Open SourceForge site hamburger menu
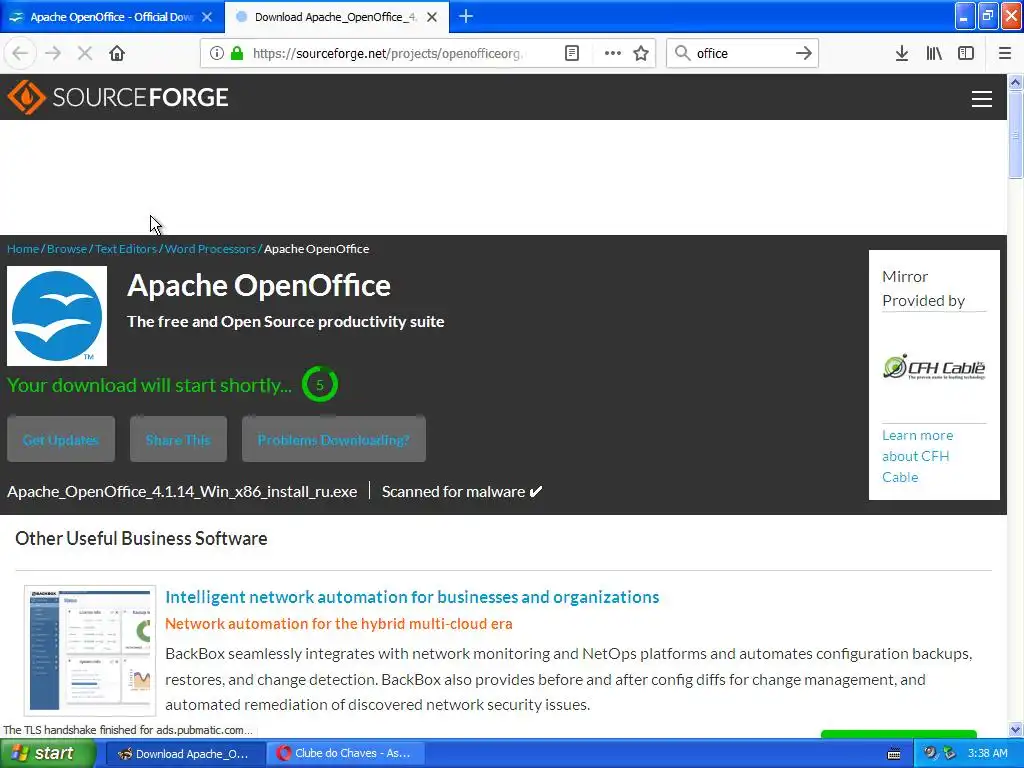Image resolution: width=1024 pixels, height=768 pixels. (982, 99)
